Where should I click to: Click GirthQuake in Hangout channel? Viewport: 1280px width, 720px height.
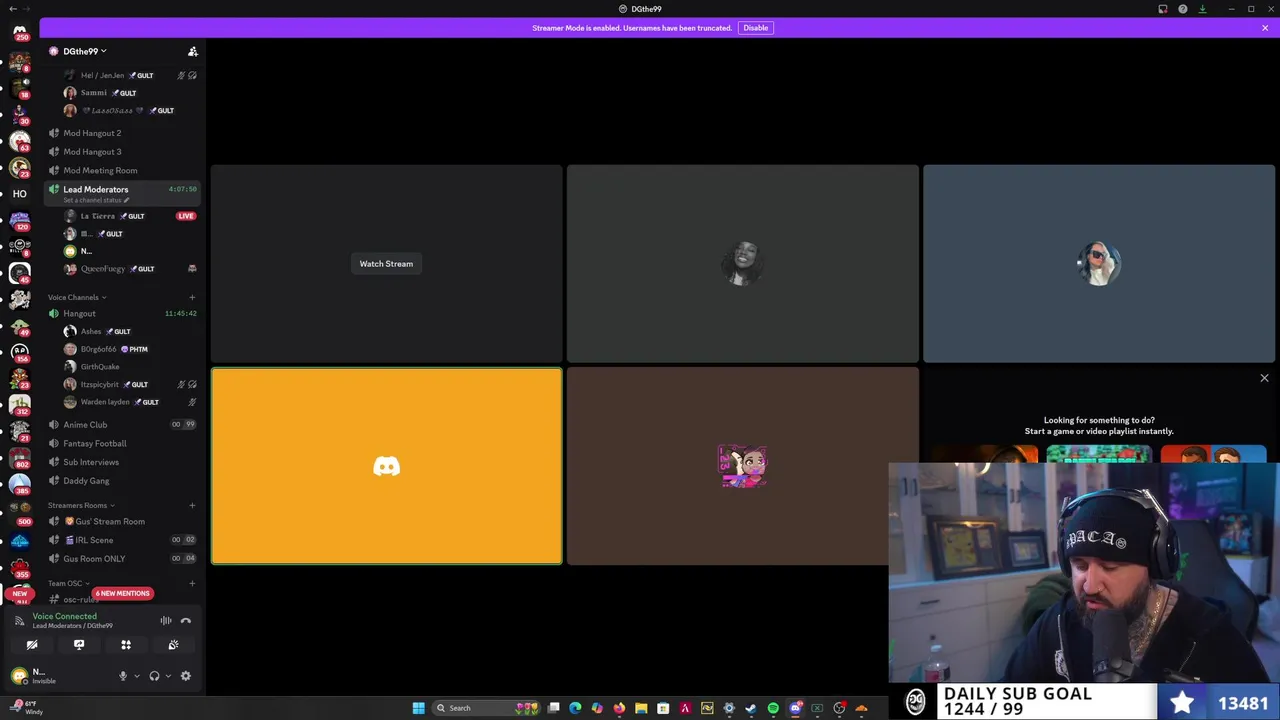[x=128, y=367]
